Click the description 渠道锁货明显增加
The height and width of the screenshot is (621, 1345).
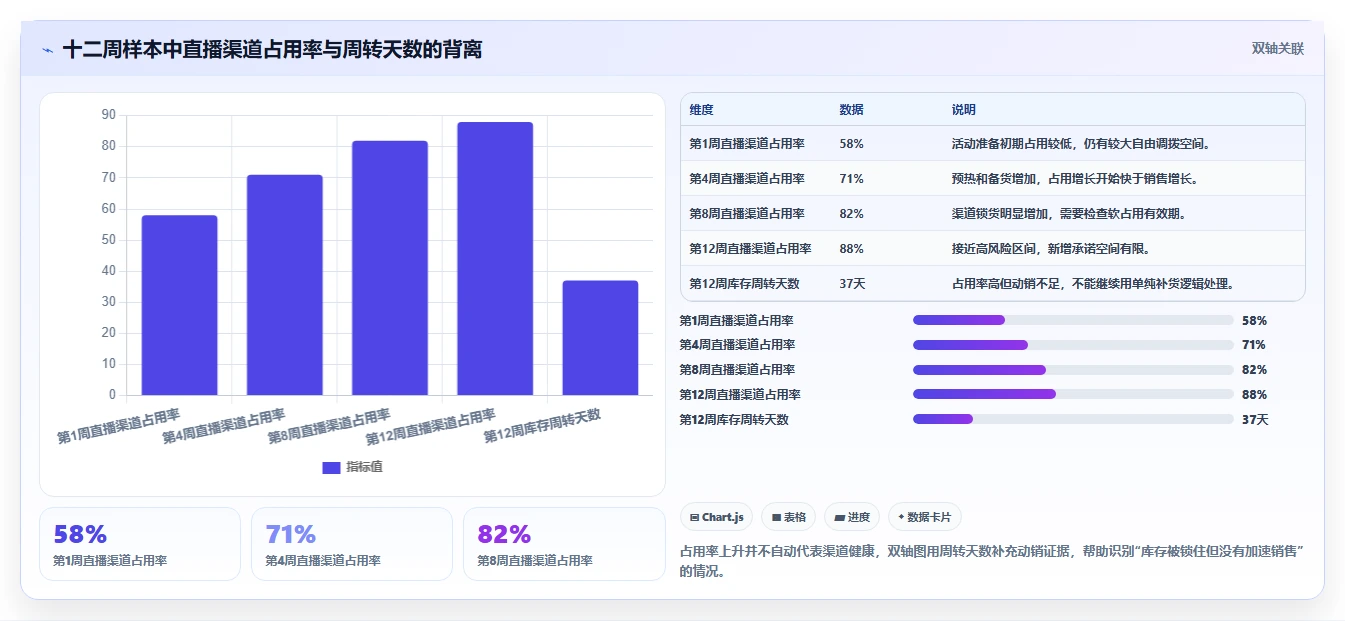pyautogui.click(x=1069, y=214)
